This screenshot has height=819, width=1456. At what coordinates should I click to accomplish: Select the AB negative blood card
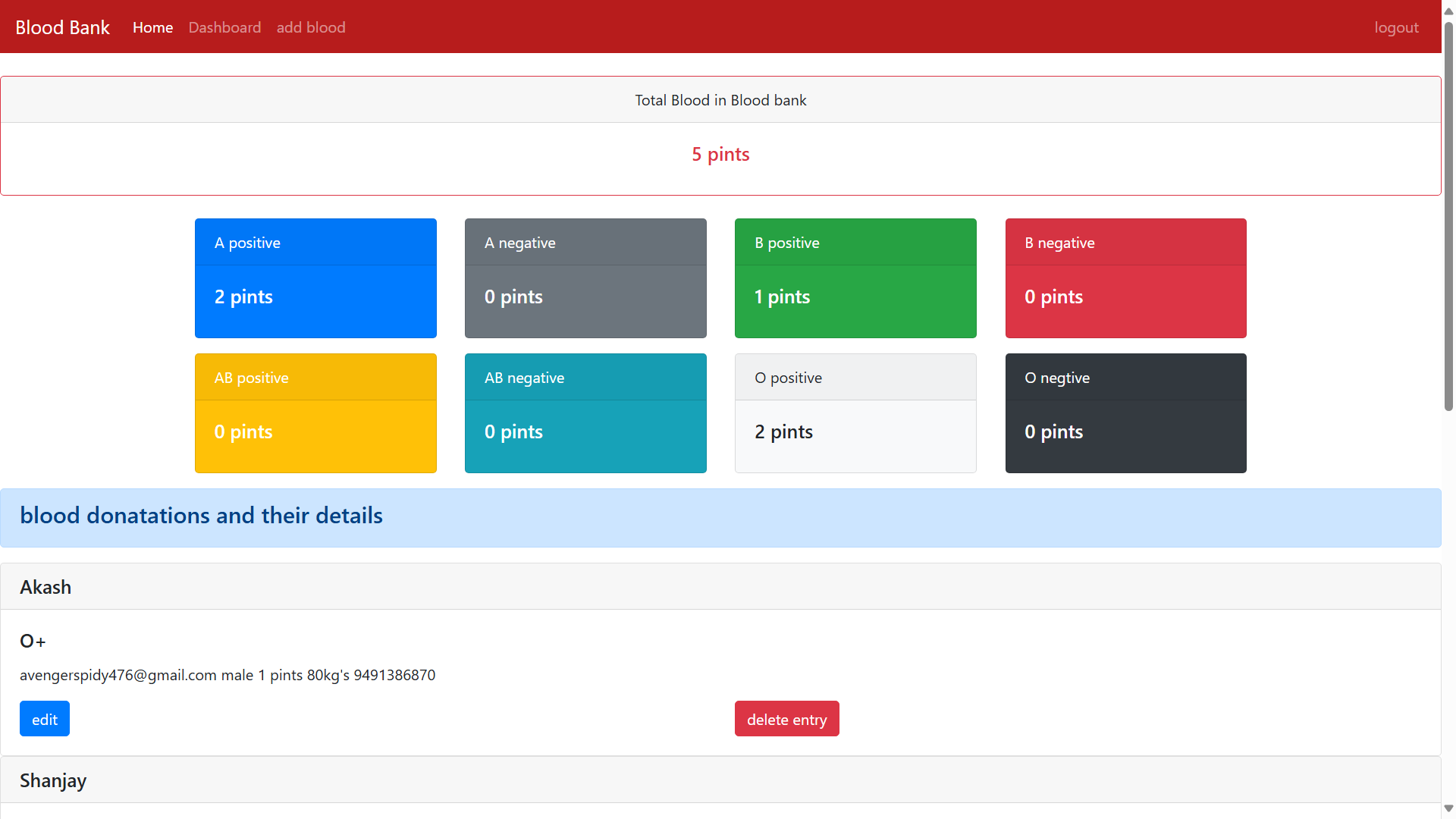(585, 413)
